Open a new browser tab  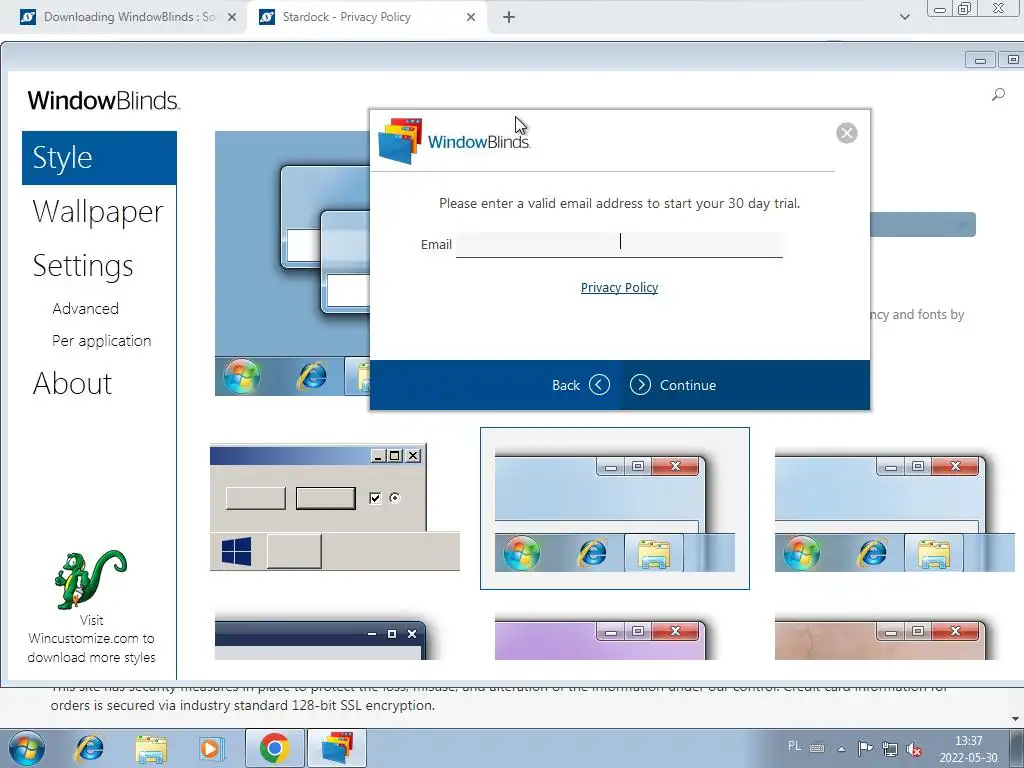tap(509, 18)
